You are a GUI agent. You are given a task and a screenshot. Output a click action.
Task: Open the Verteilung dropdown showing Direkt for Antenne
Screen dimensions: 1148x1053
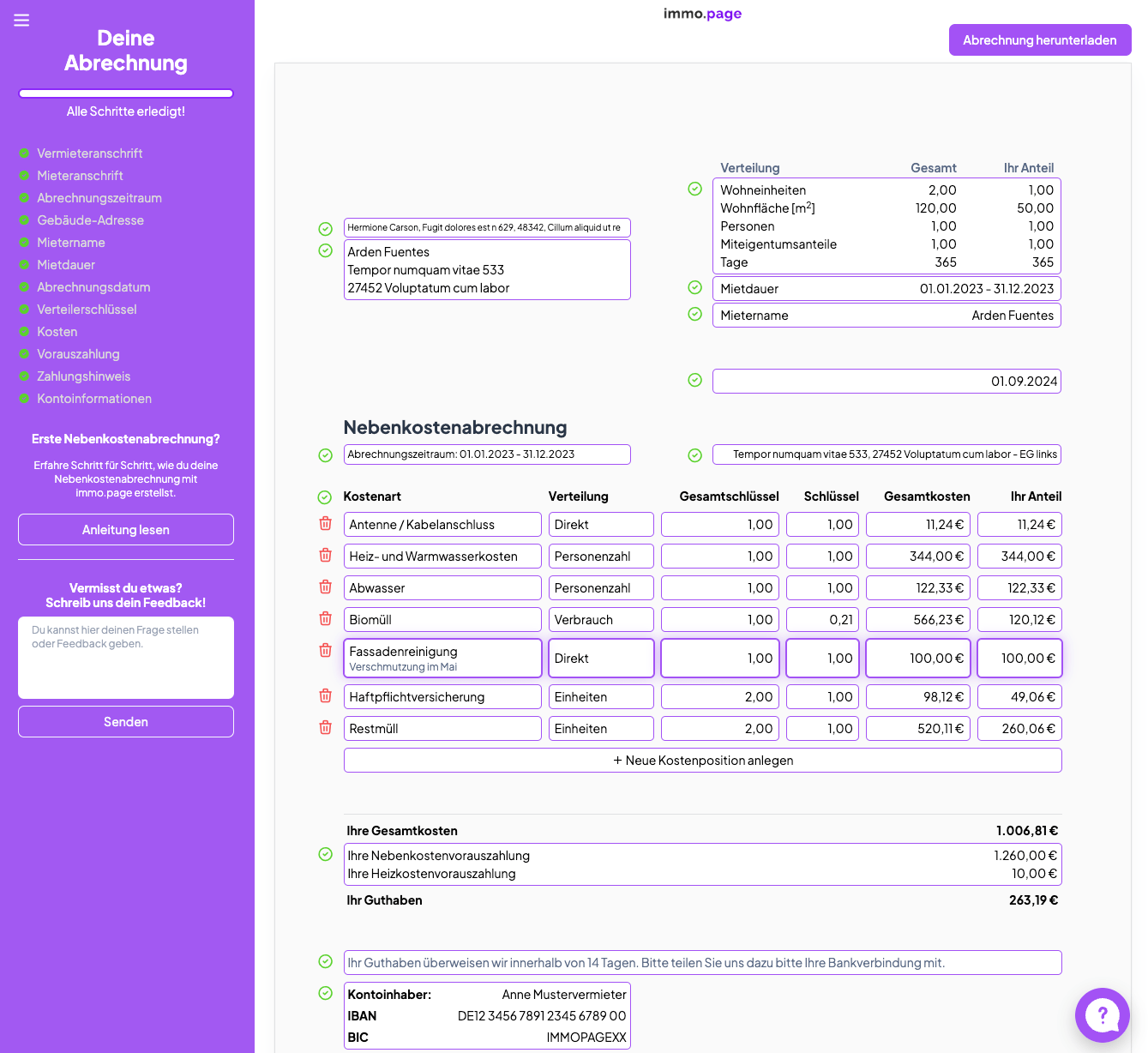point(601,523)
